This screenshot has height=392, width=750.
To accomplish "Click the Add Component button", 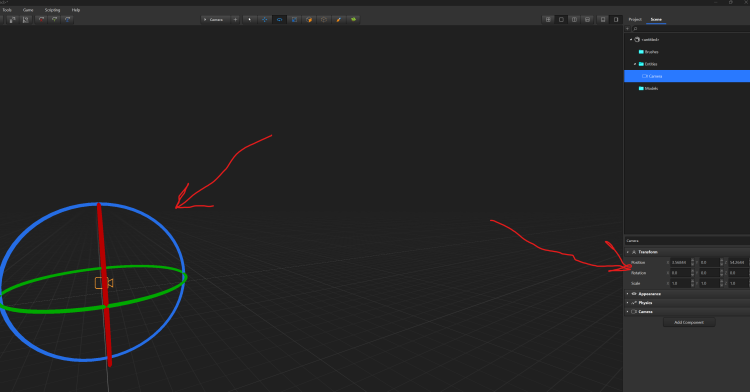I will tap(689, 323).
